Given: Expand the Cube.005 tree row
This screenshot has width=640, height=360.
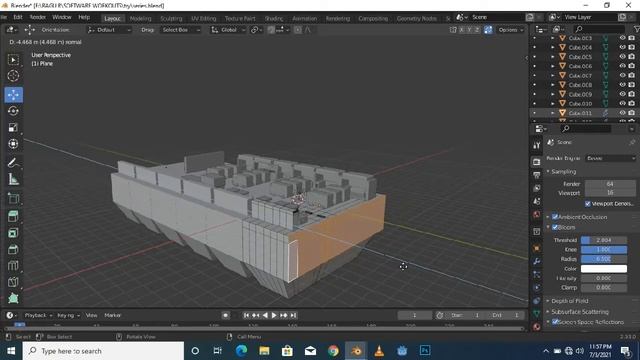Looking at the screenshot, I should (x=553, y=57).
